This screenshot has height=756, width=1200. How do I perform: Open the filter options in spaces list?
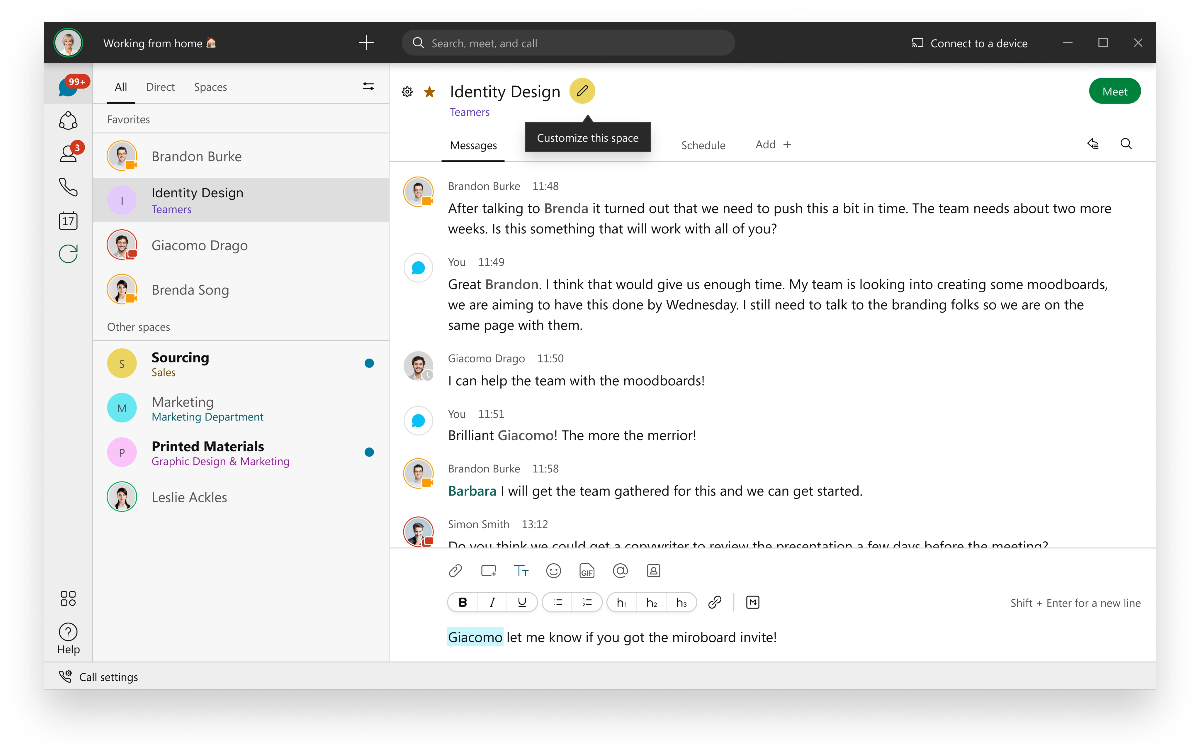click(x=368, y=87)
